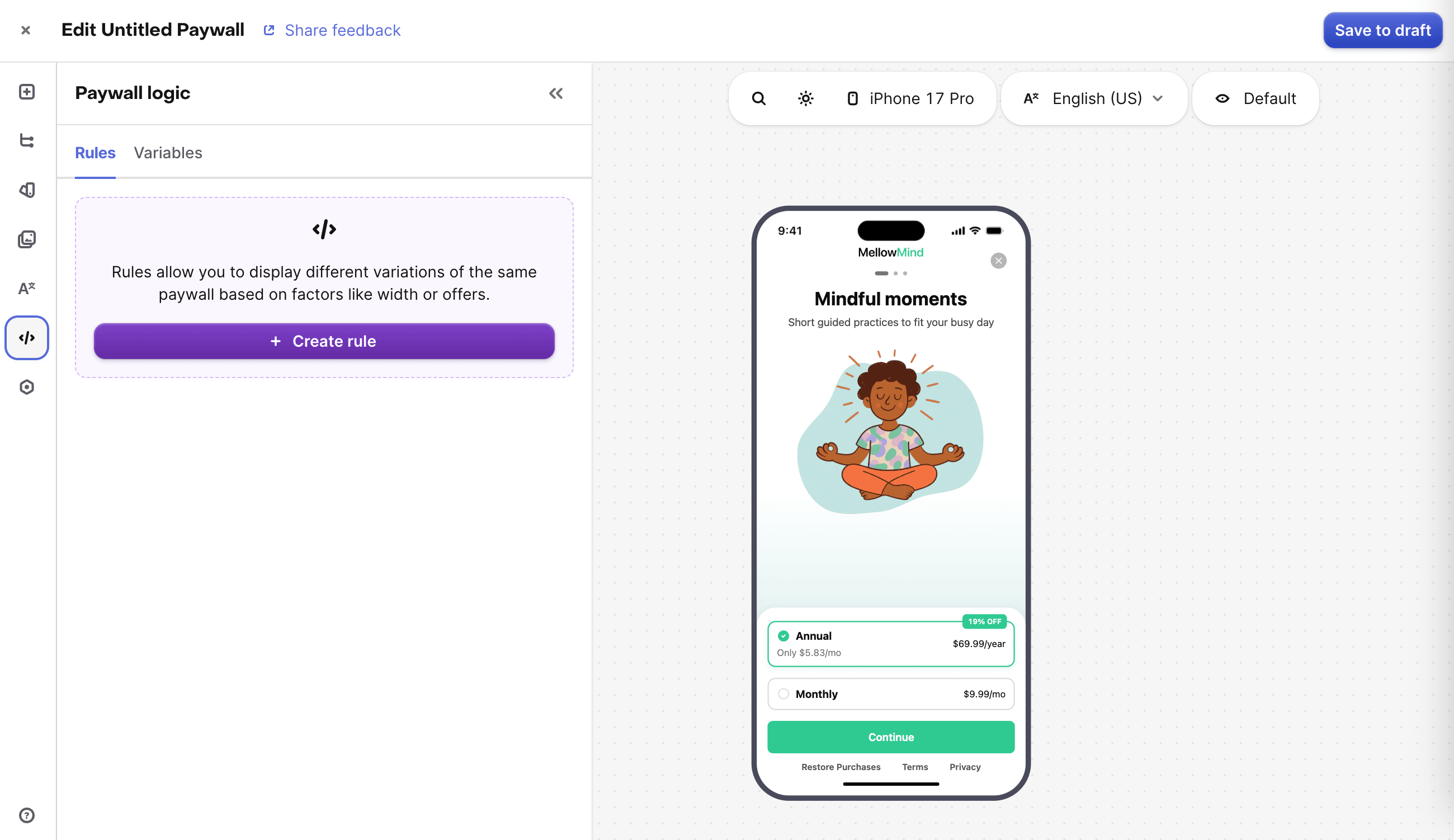Open the localization sidebar icon

point(26,288)
